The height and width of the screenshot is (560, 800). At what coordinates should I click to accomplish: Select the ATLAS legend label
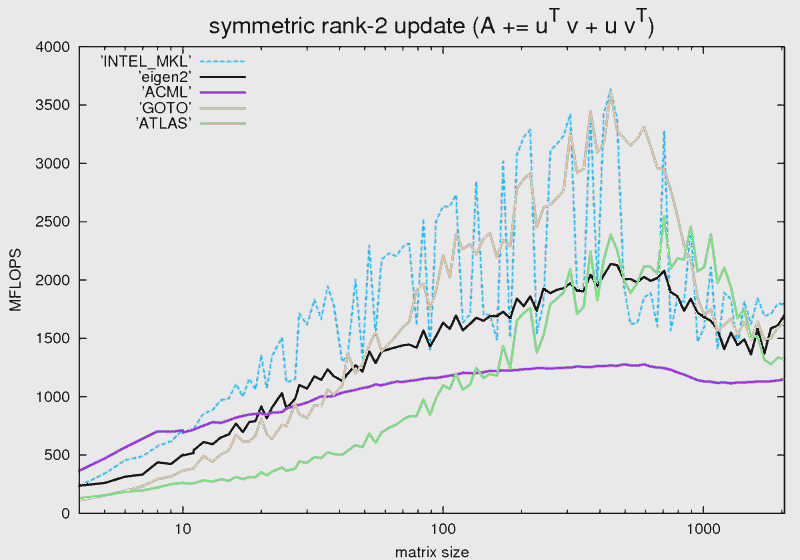164,123
